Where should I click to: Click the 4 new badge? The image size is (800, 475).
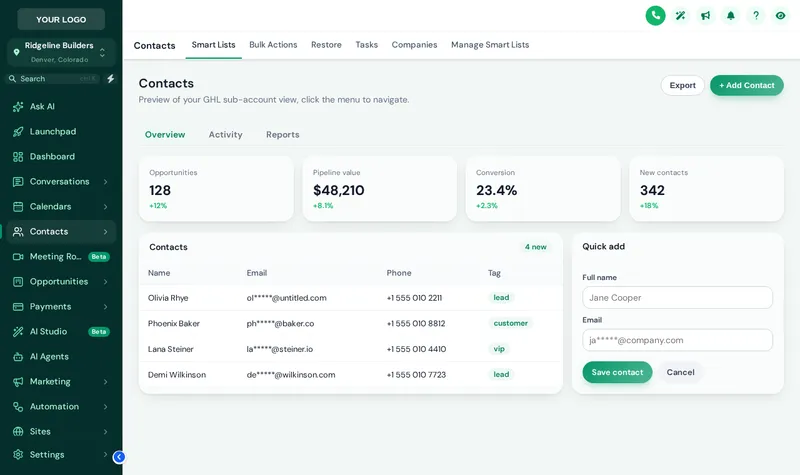coord(536,247)
